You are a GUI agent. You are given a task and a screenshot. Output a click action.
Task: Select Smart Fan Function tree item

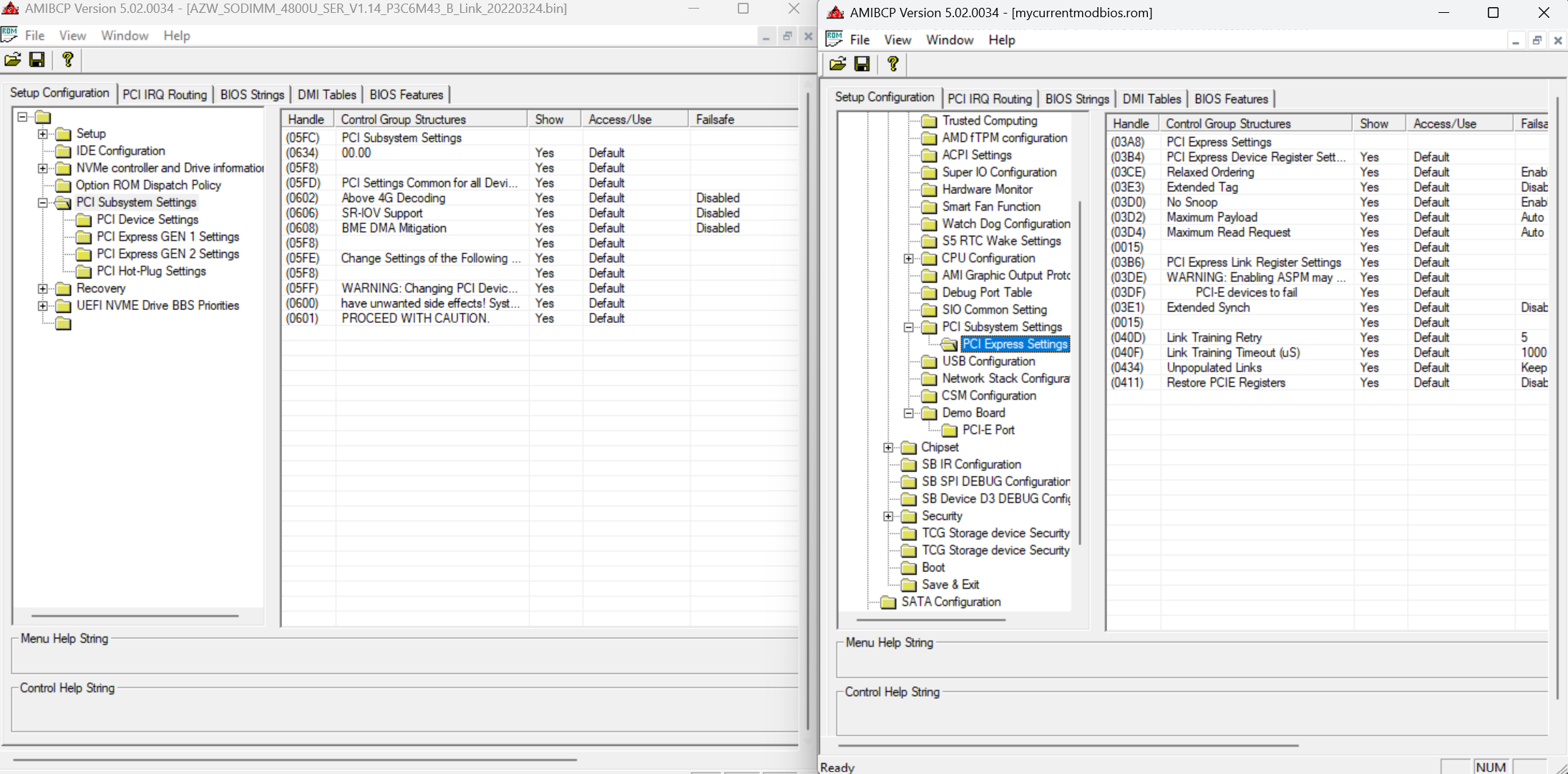coord(991,207)
